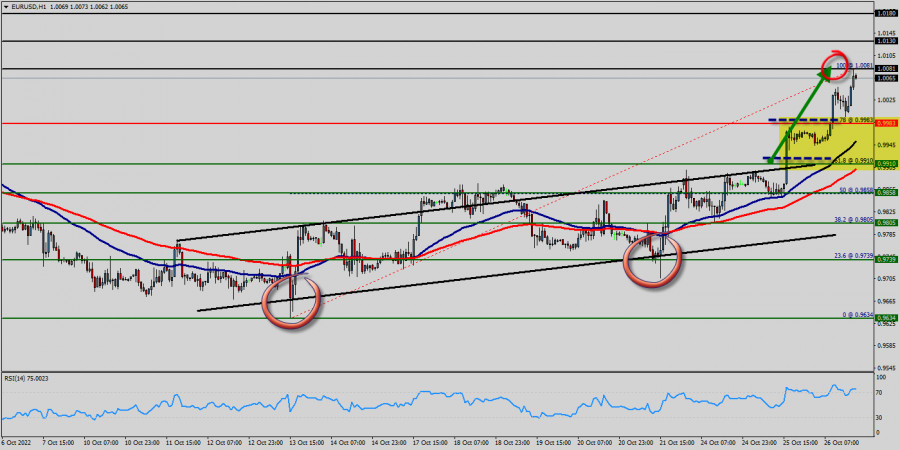Screen dimensions: 900x450
Task: Select the 38.2 @ 0.9805 Fibonacci label
Action: click(x=854, y=219)
